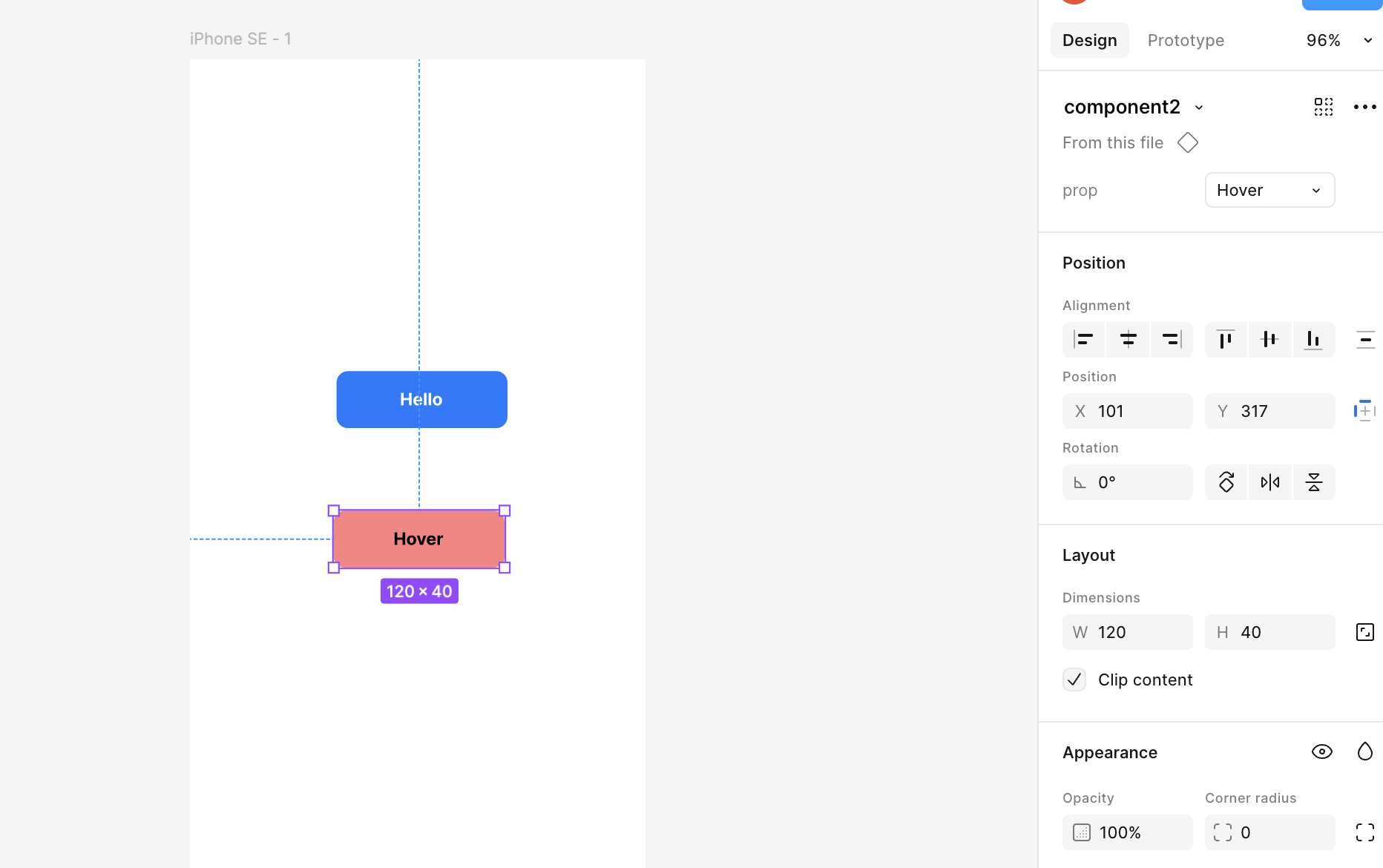1383x868 pixels.
Task: Open the prop Hover variant dropdown
Action: tap(1269, 190)
